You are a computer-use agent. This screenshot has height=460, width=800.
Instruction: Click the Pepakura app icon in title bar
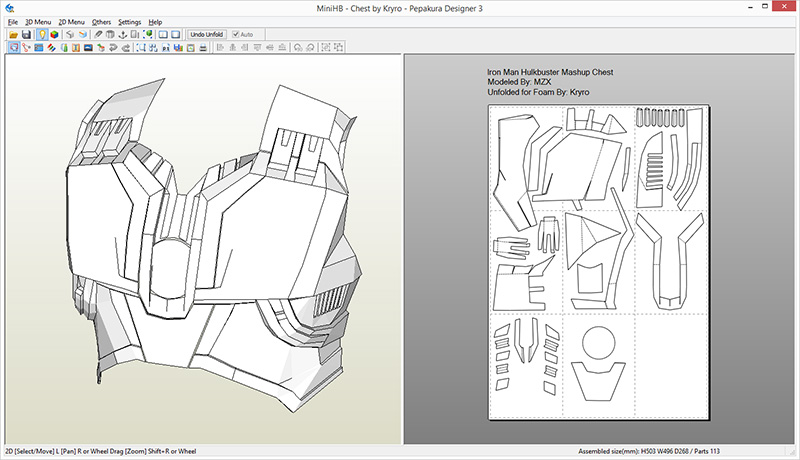(x=9, y=8)
